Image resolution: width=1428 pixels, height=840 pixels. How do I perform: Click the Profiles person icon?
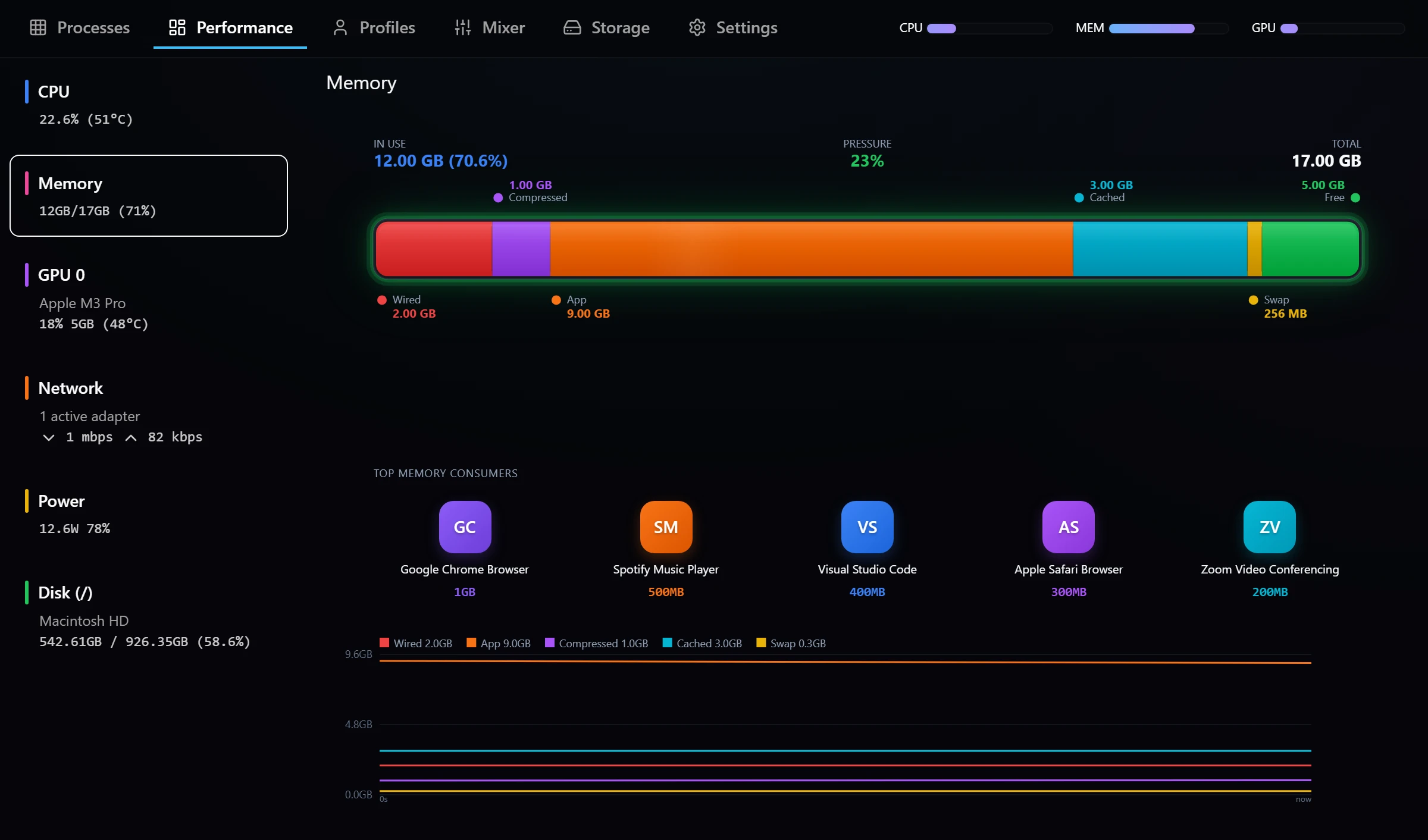pos(340,27)
